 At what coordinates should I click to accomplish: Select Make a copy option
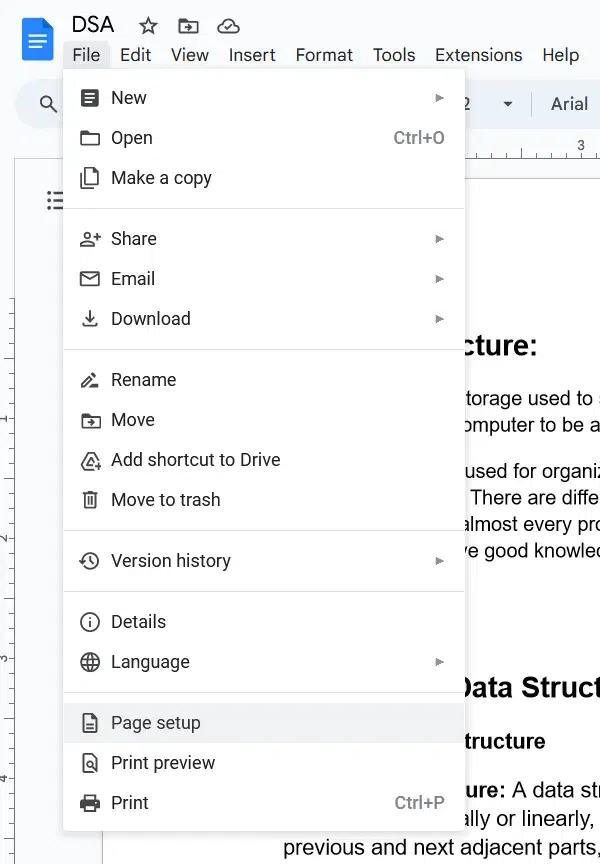tap(161, 178)
